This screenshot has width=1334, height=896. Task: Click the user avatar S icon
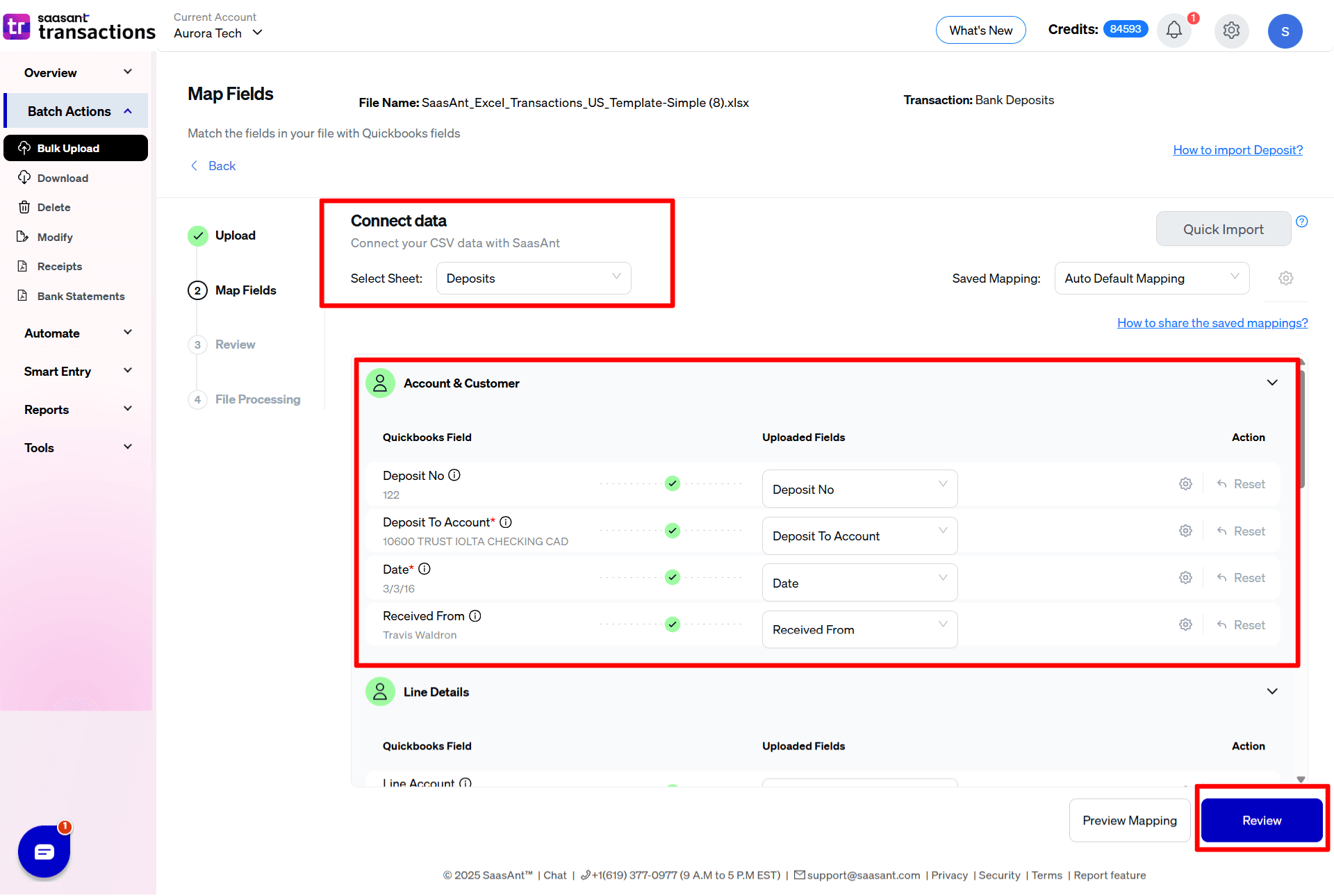1285,31
